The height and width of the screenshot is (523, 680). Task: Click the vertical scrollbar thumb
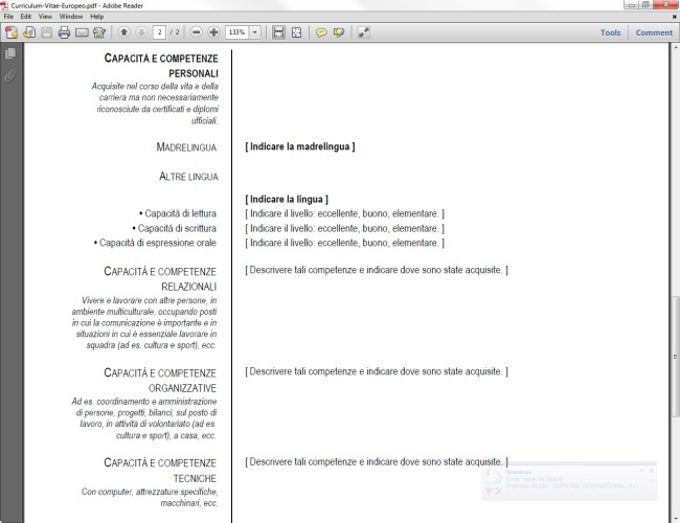click(x=675, y=356)
